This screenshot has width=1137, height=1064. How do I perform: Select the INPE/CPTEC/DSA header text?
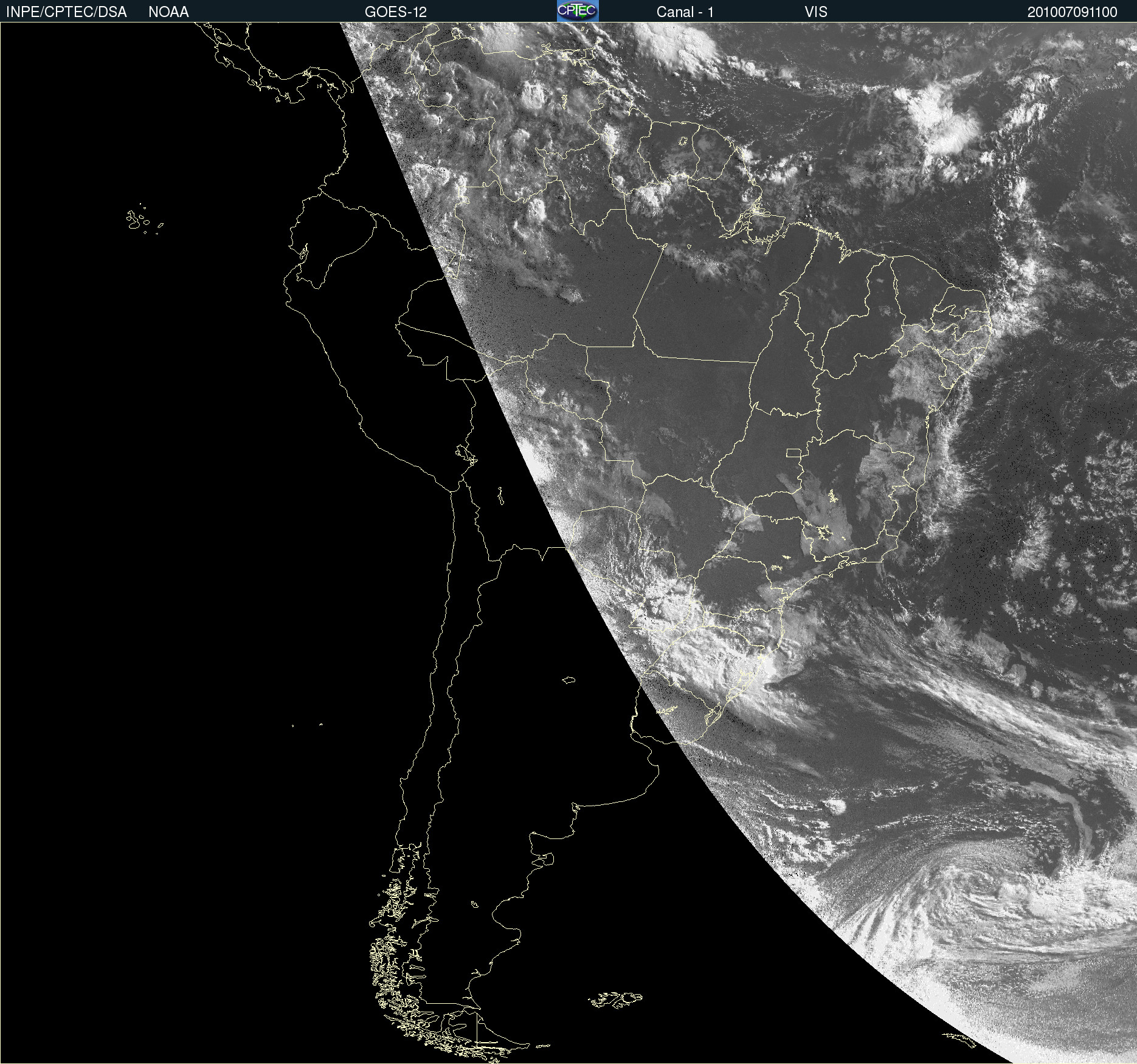[x=66, y=12]
